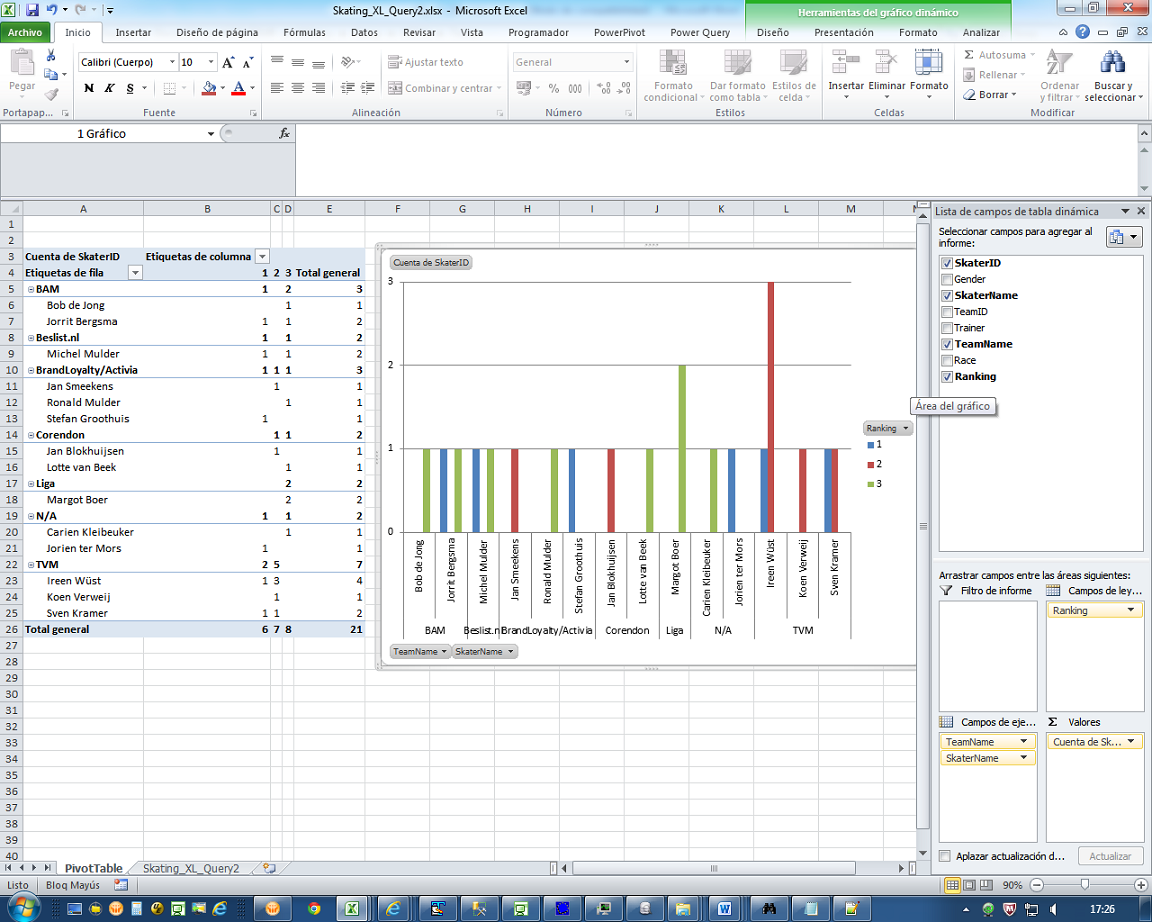Open the font name dropdown
This screenshot has width=1152, height=922.
[172, 62]
